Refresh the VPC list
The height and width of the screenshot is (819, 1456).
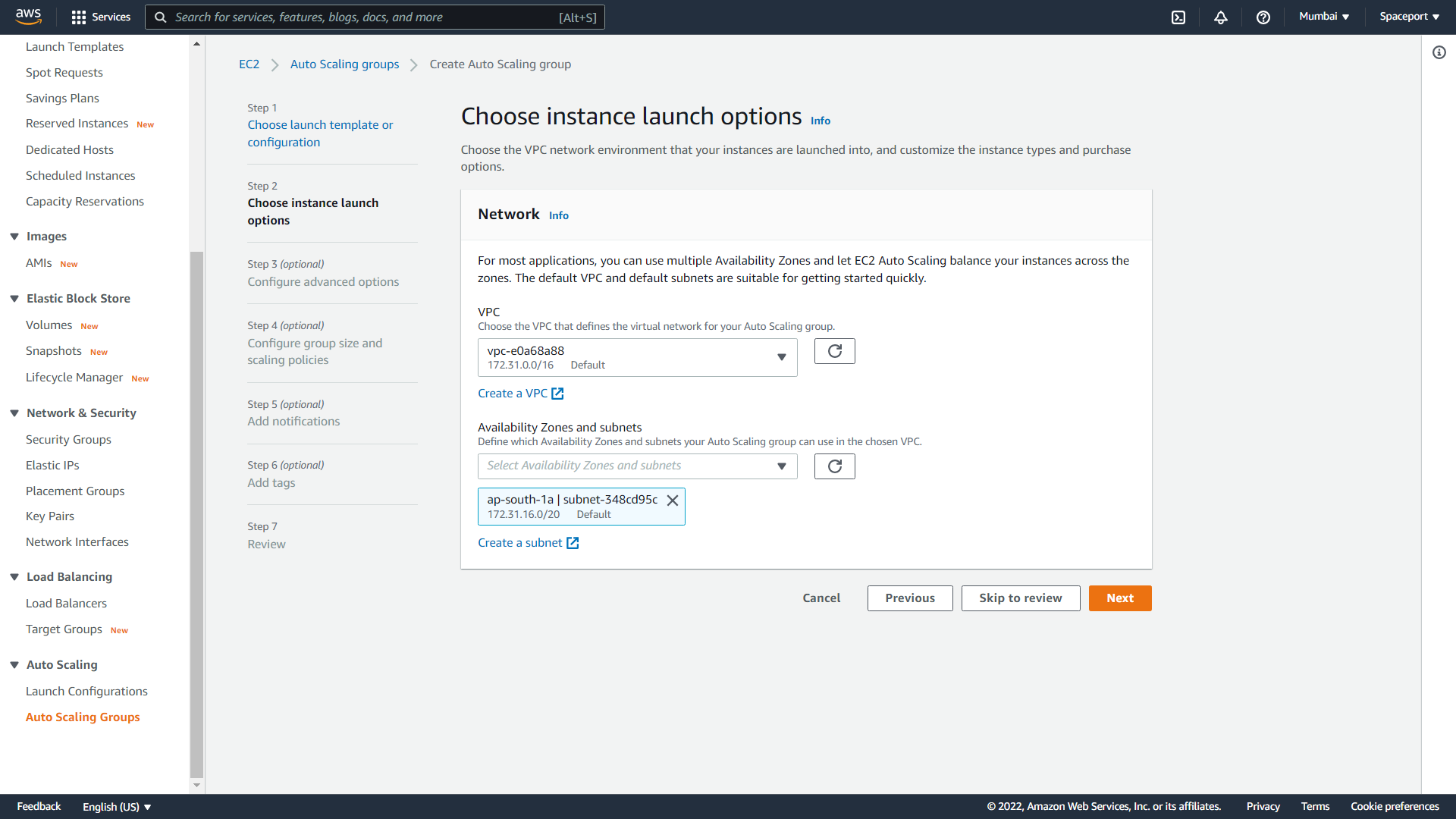point(835,351)
